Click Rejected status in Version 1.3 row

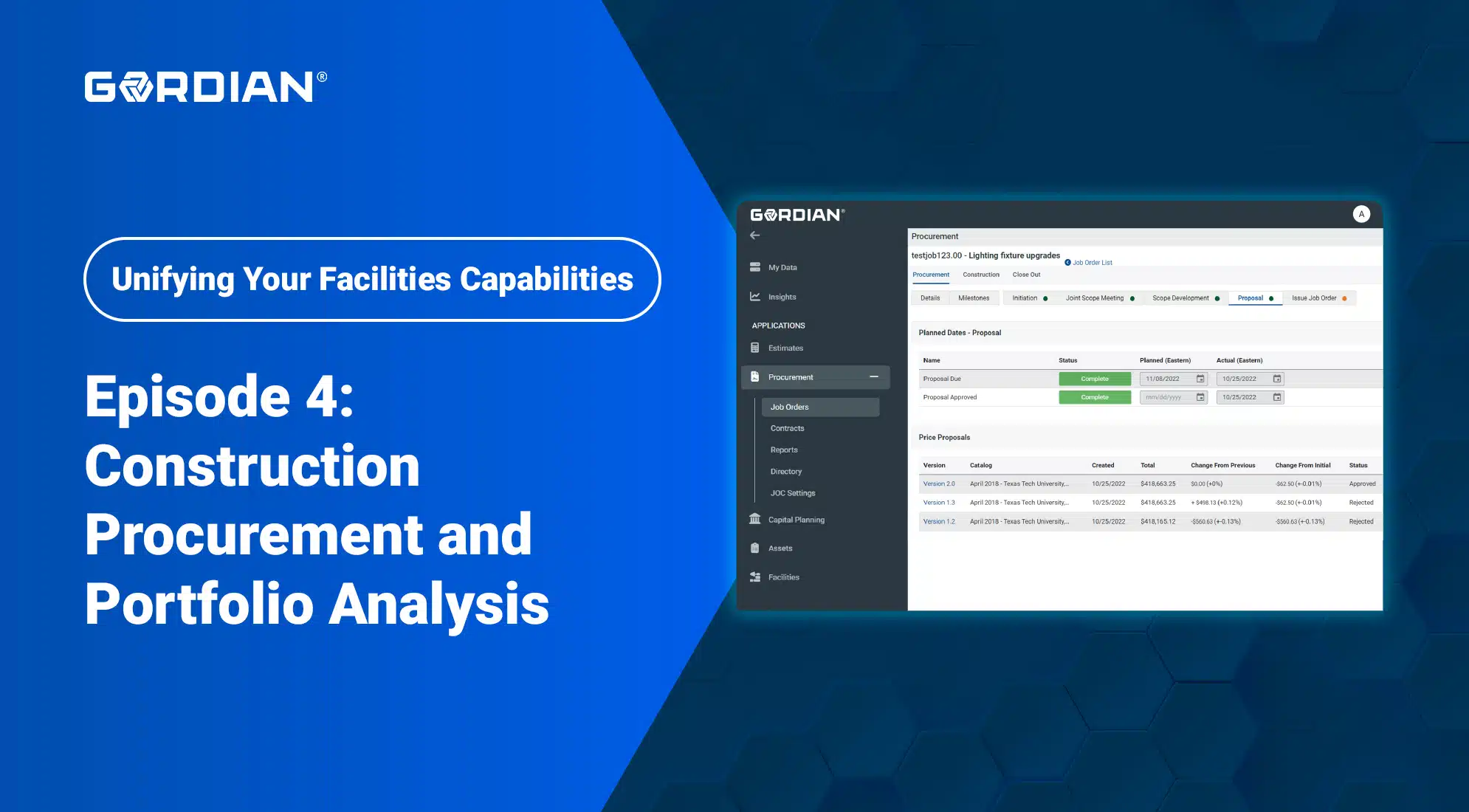pos(1360,503)
